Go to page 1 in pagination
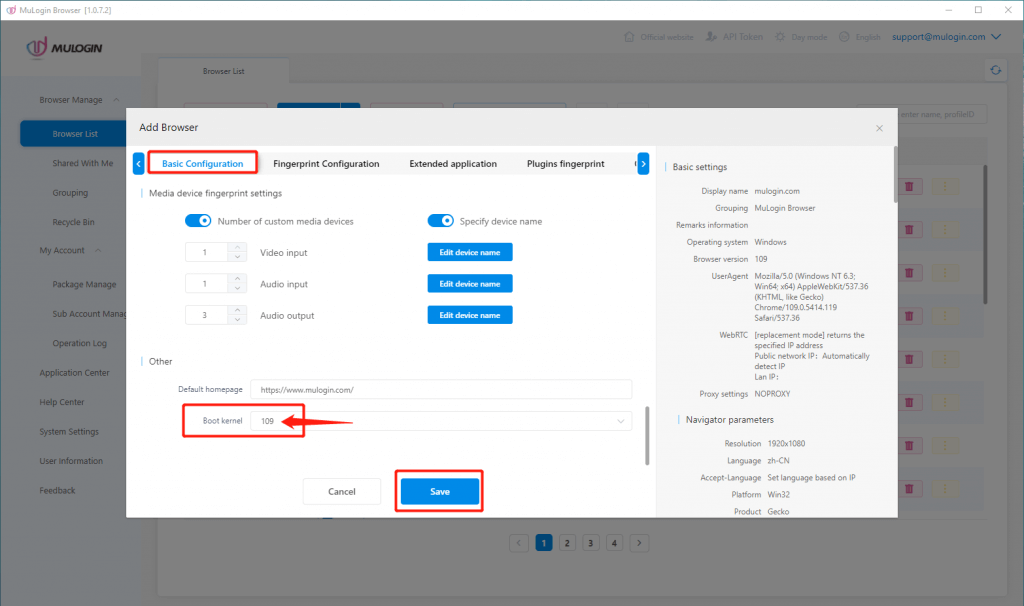 pyautogui.click(x=543, y=543)
